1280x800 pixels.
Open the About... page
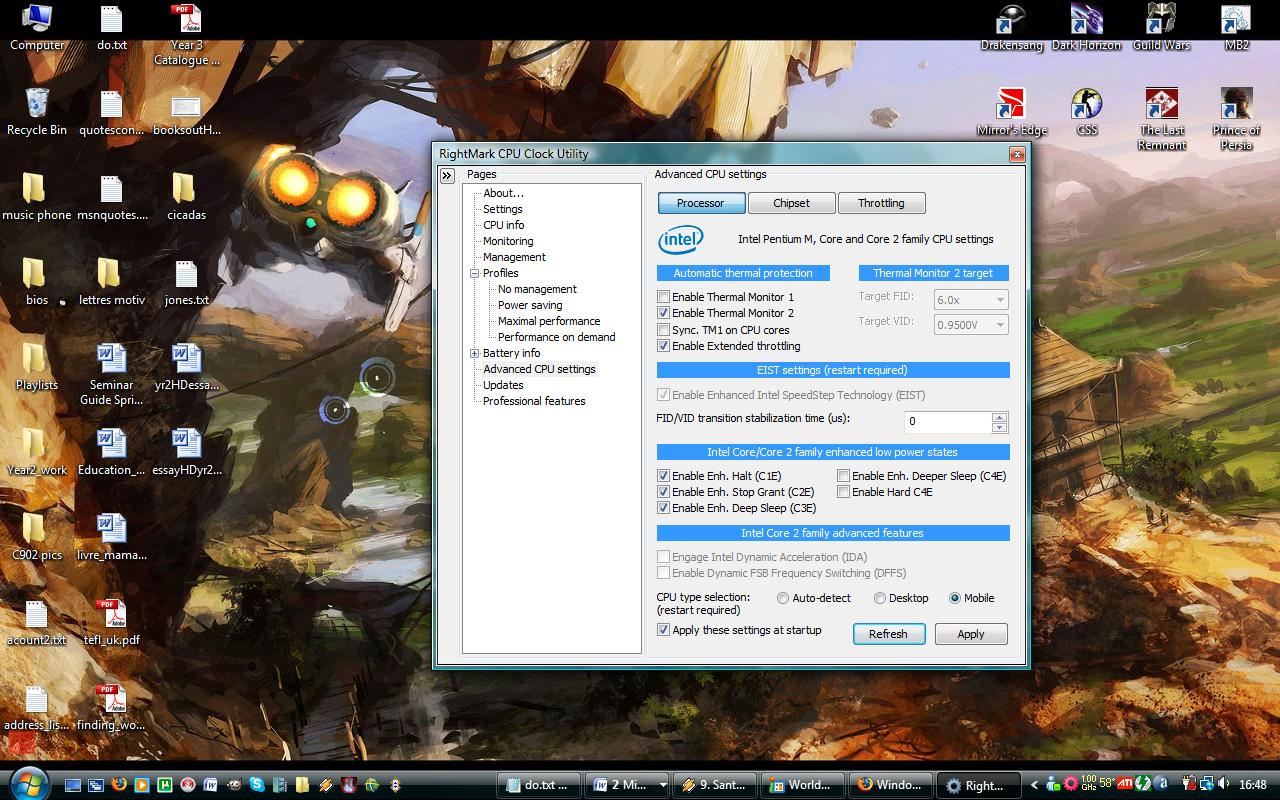pos(503,193)
